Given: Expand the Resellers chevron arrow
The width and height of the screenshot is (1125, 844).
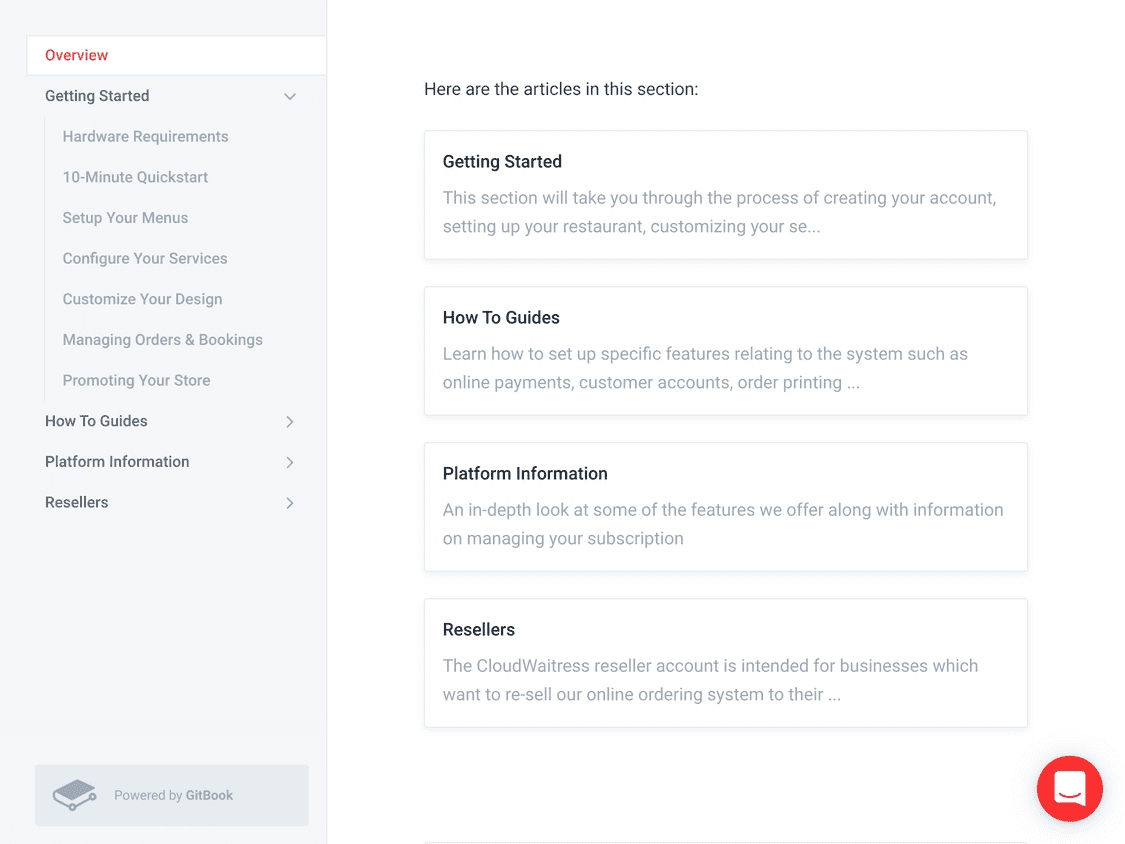Looking at the screenshot, I should pyautogui.click(x=290, y=503).
